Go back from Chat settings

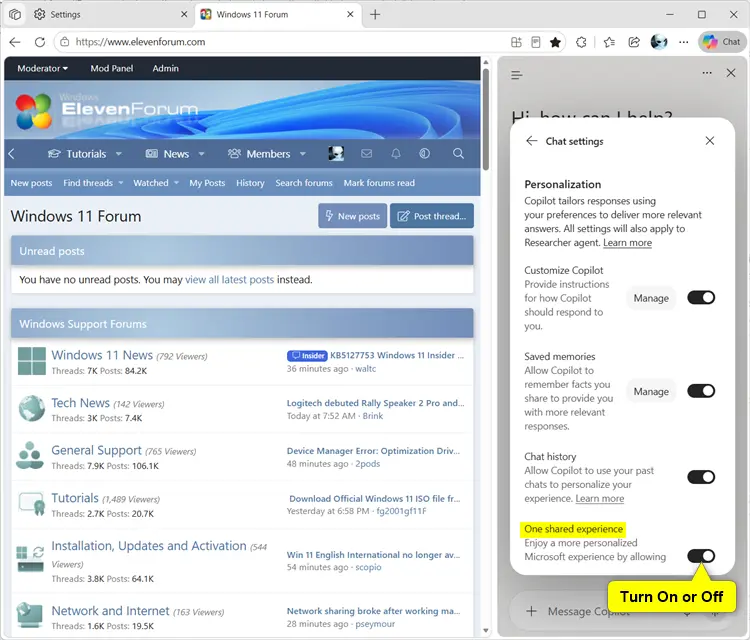(x=531, y=141)
